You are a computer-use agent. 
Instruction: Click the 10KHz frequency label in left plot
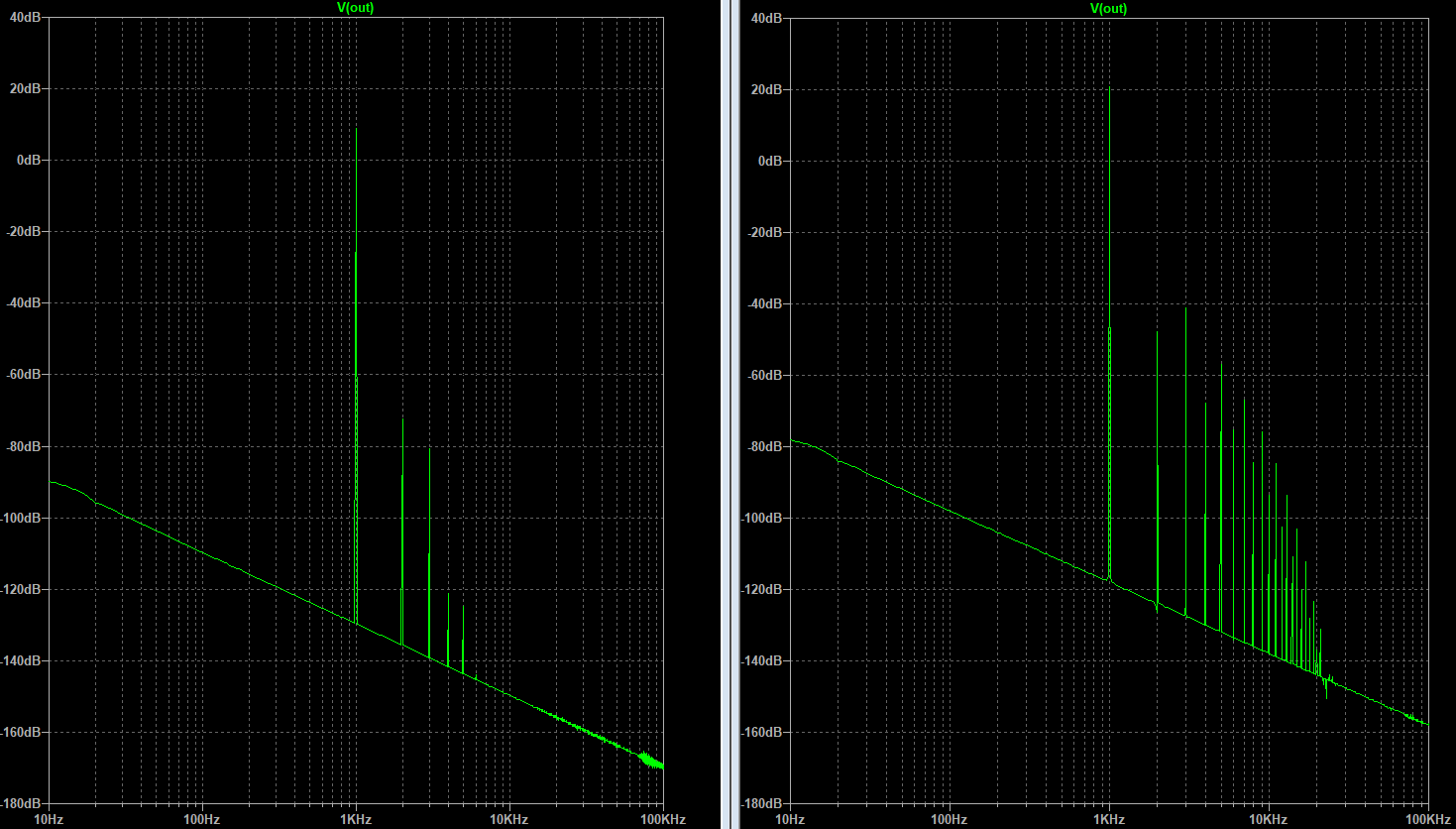coord(508,819)
